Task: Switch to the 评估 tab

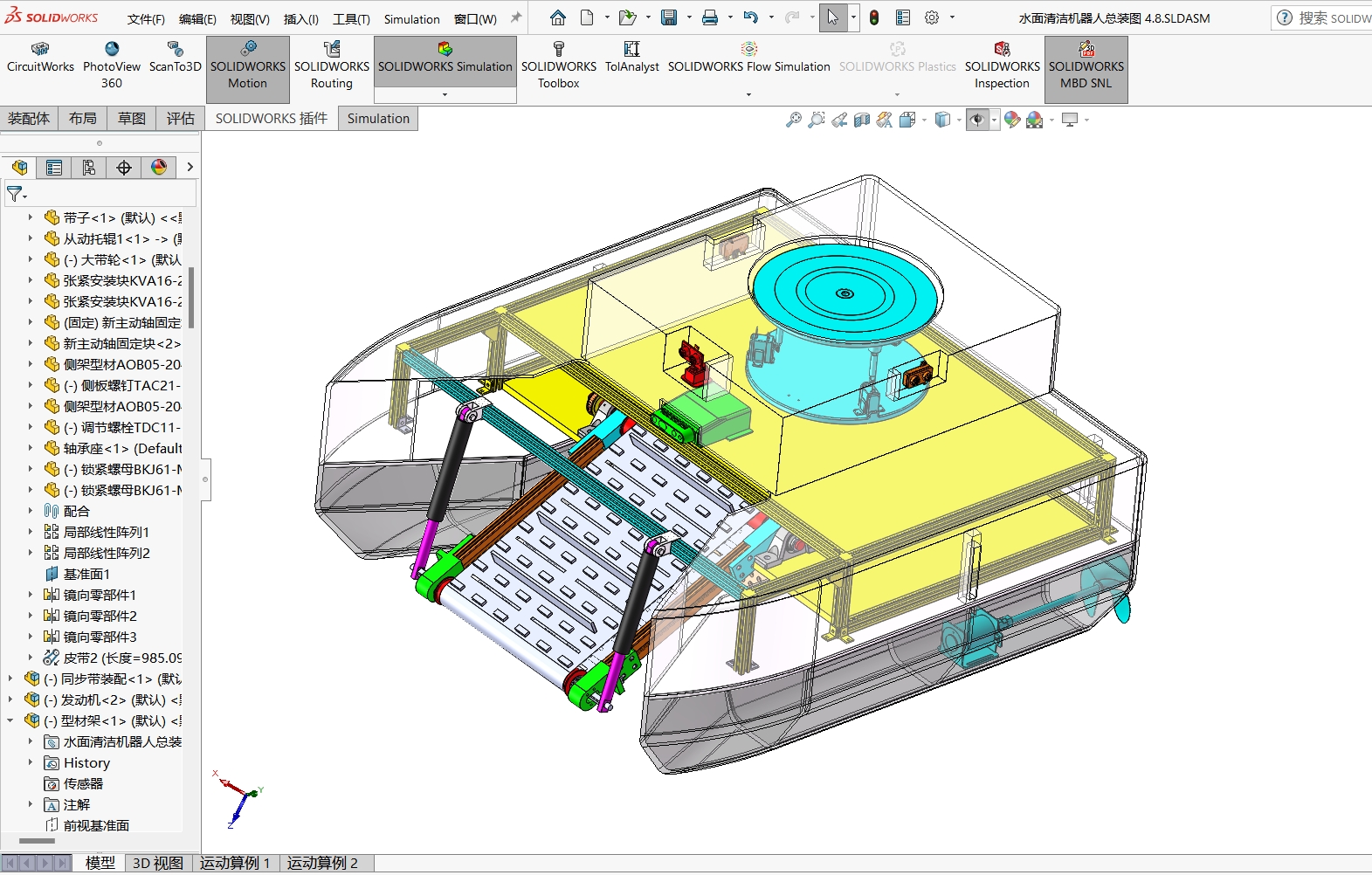Action: 181,119
